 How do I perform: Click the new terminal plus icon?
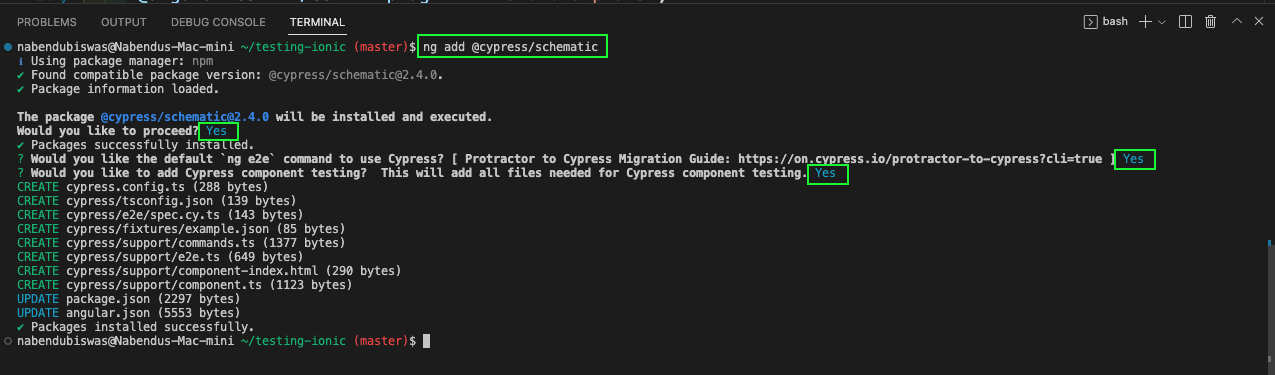point(1146,21)
